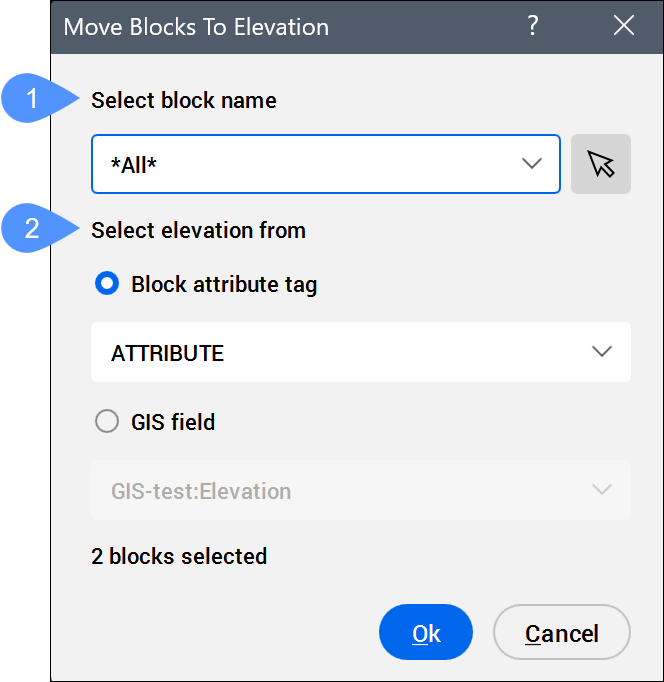This screenshot has height=682, width=664.
Task: Click the "Select elevation from" heading
Action: click(x=198, y=230)
